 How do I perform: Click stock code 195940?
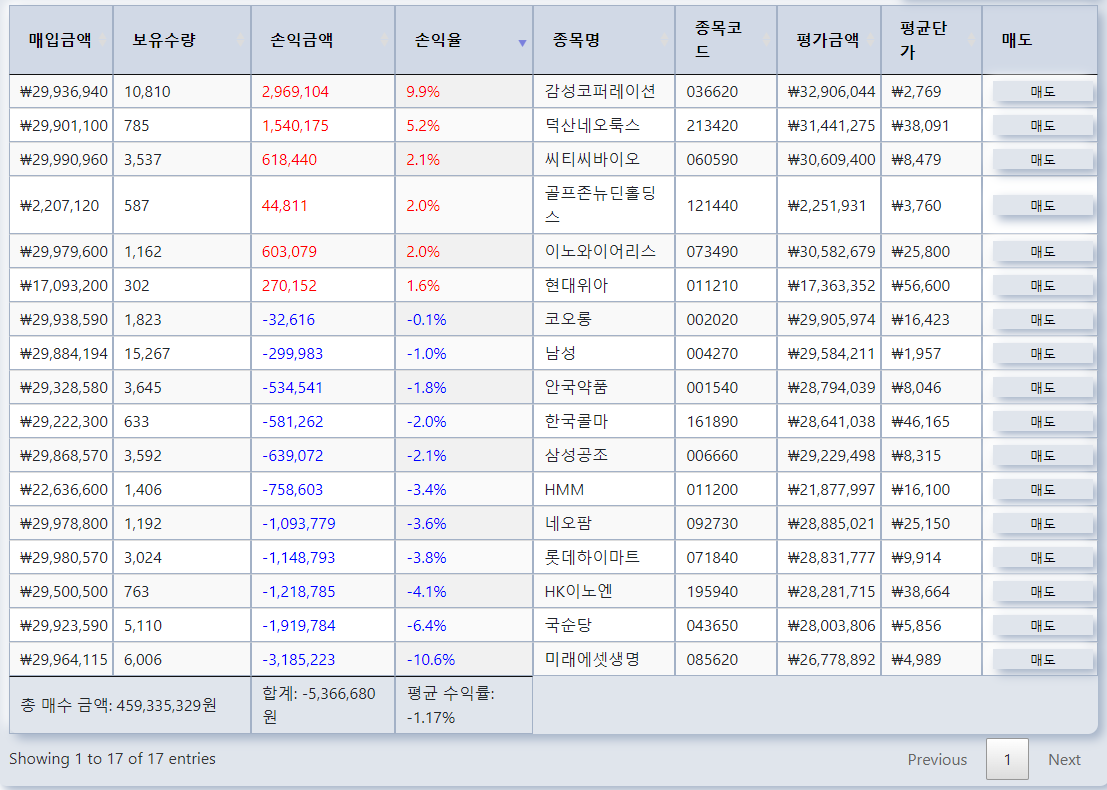tap(712, 592)
